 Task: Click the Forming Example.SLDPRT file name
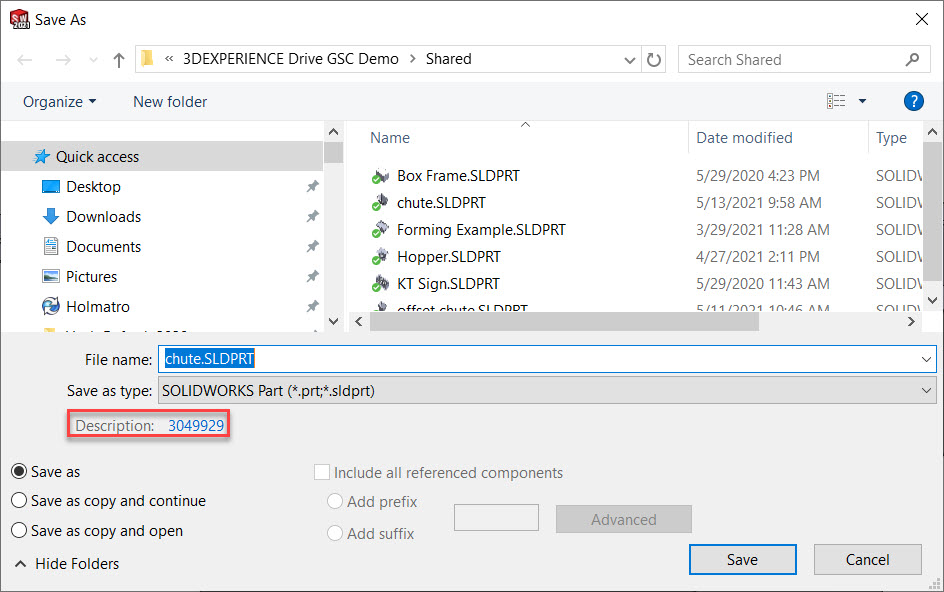tap(481, 229)
